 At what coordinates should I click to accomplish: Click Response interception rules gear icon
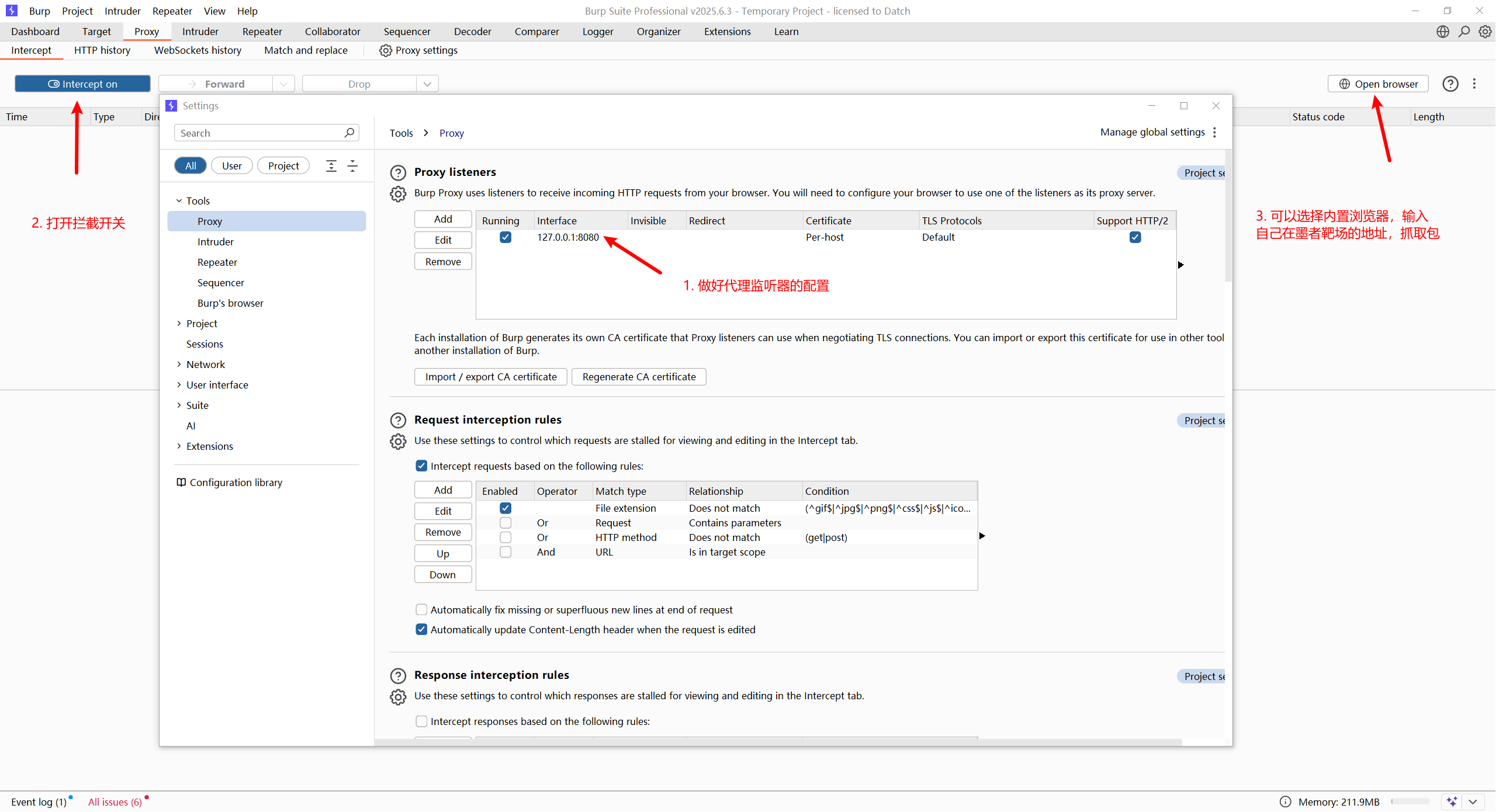pyautogui.click(x=398, y=697)
